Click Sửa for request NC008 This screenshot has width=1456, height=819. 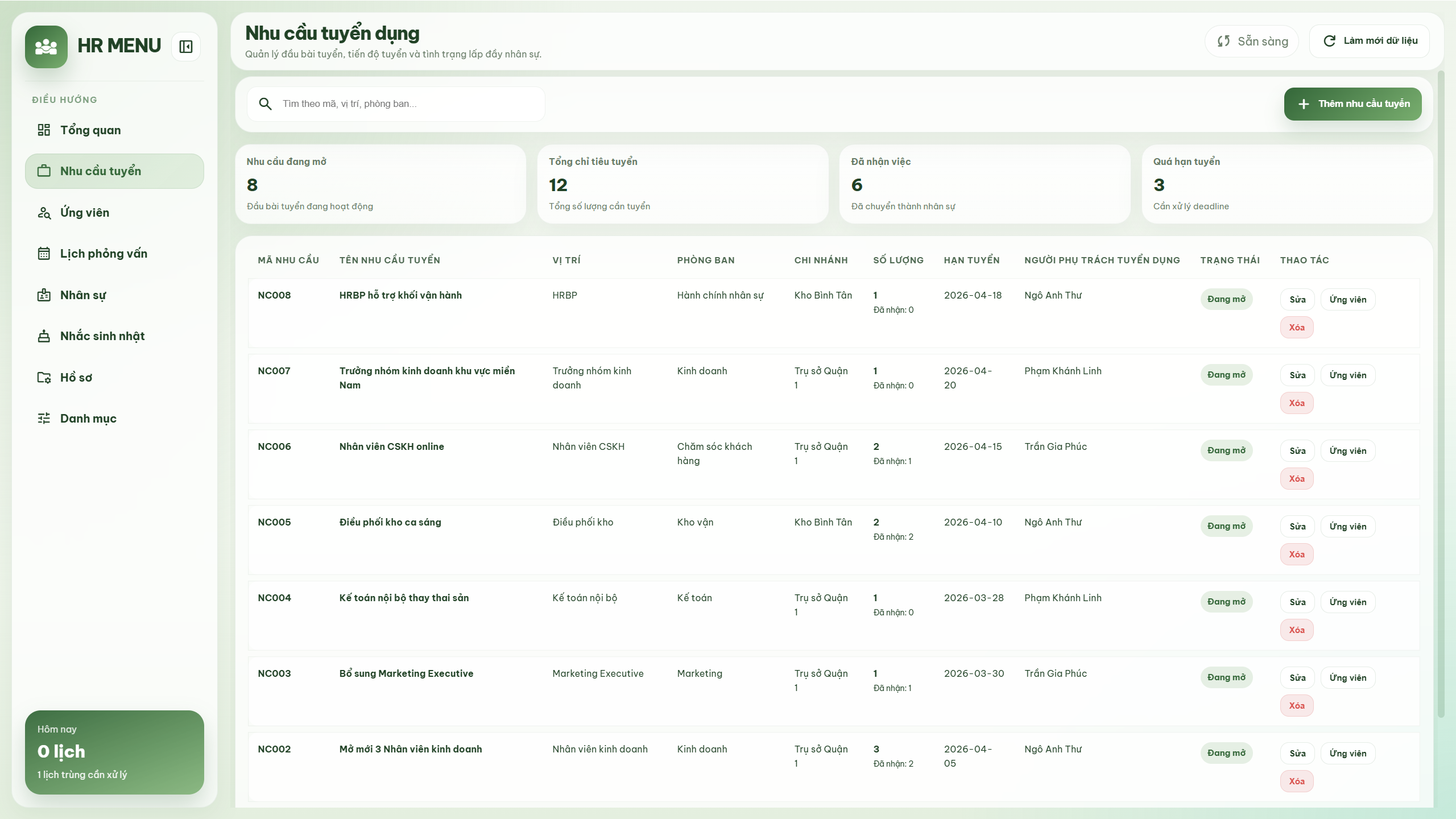pos(1297,299)
